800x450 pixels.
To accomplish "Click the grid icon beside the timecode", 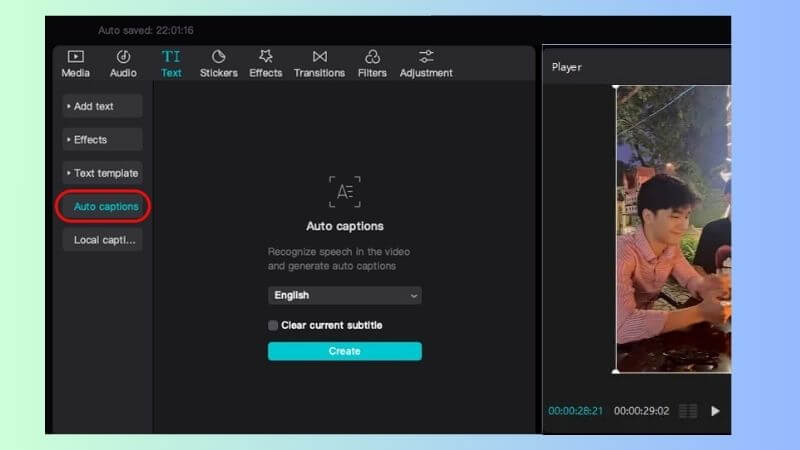I will pos(688,411).
